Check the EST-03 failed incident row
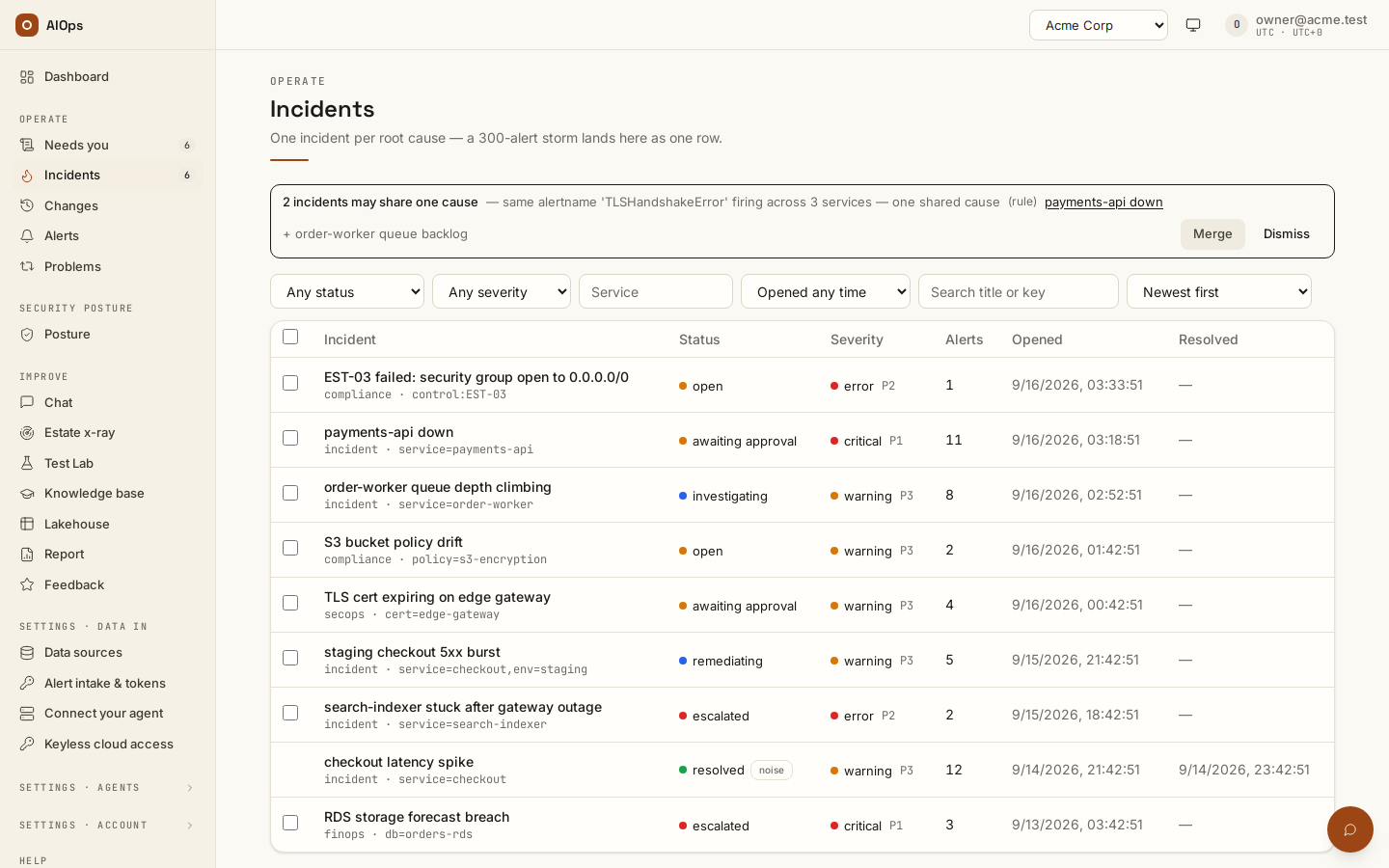 290,383
